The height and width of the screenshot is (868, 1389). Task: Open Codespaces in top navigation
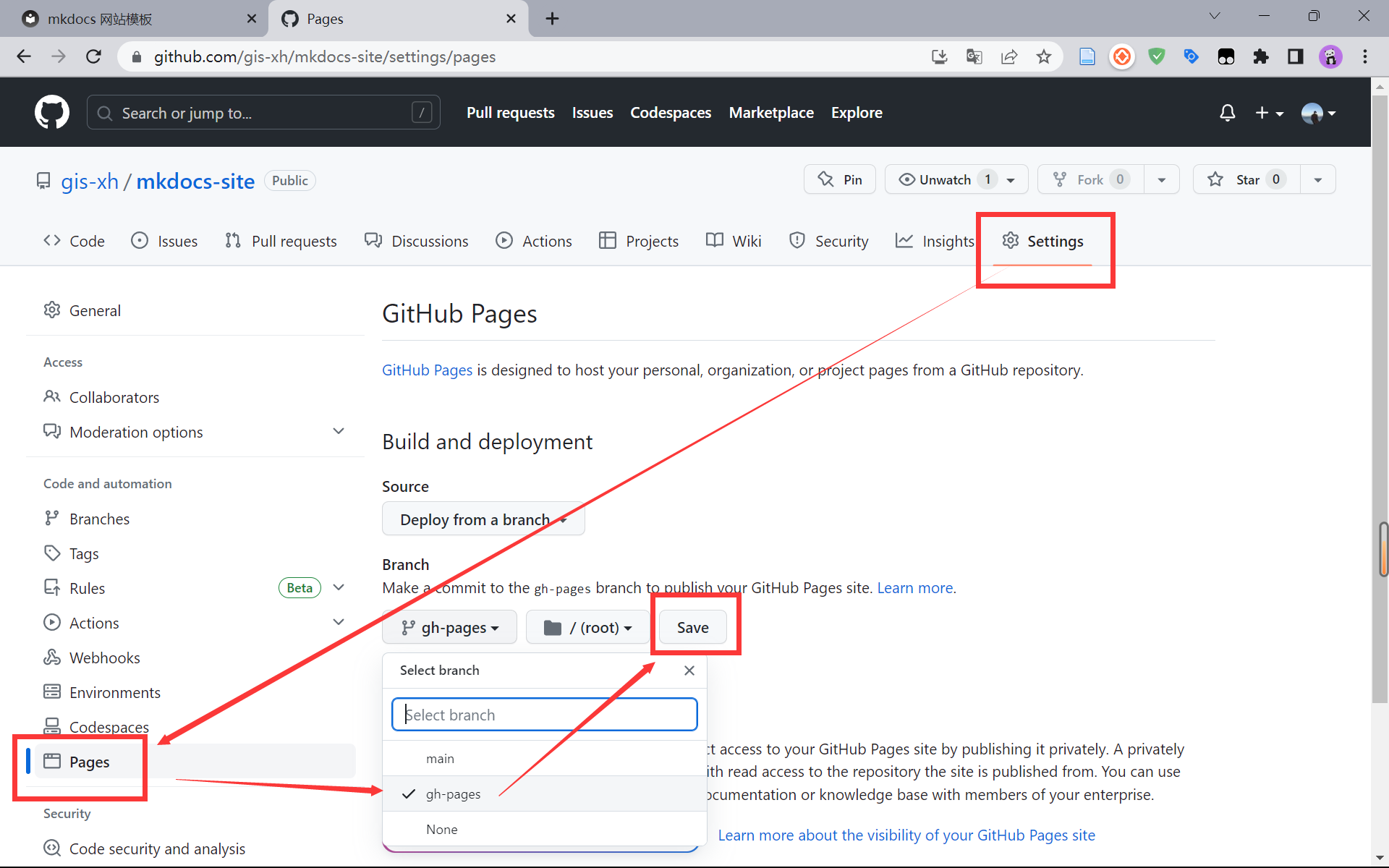(671, 113)
